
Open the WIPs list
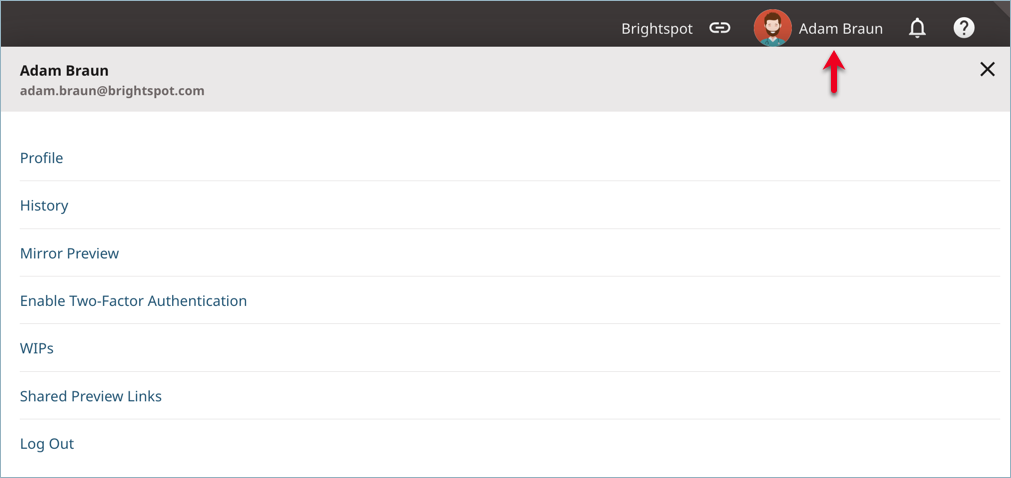(x=37, y=348)
